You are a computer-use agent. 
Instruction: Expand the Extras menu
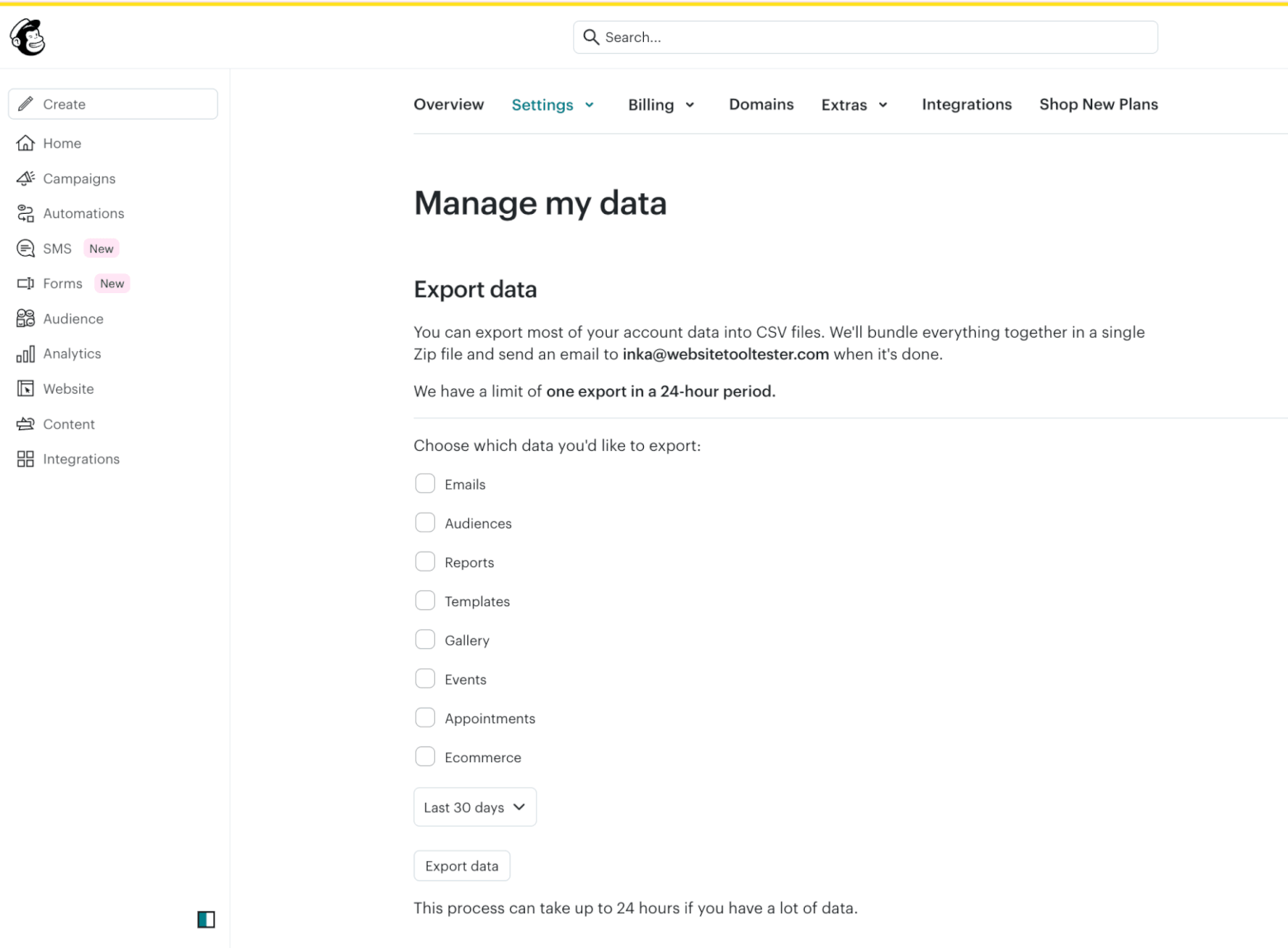[x=854, y=104]
